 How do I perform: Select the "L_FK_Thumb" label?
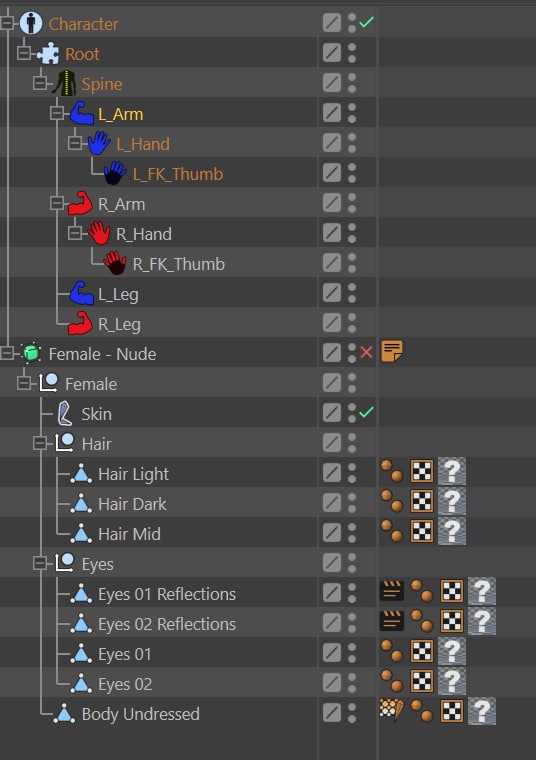pyautogui.click(x=178, y=174)
